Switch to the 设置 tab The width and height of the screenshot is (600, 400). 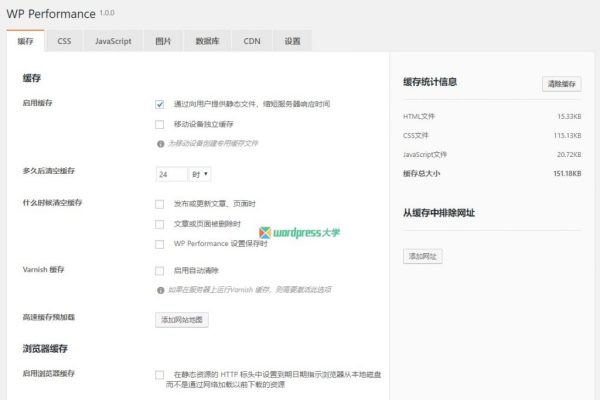[292, 41]
